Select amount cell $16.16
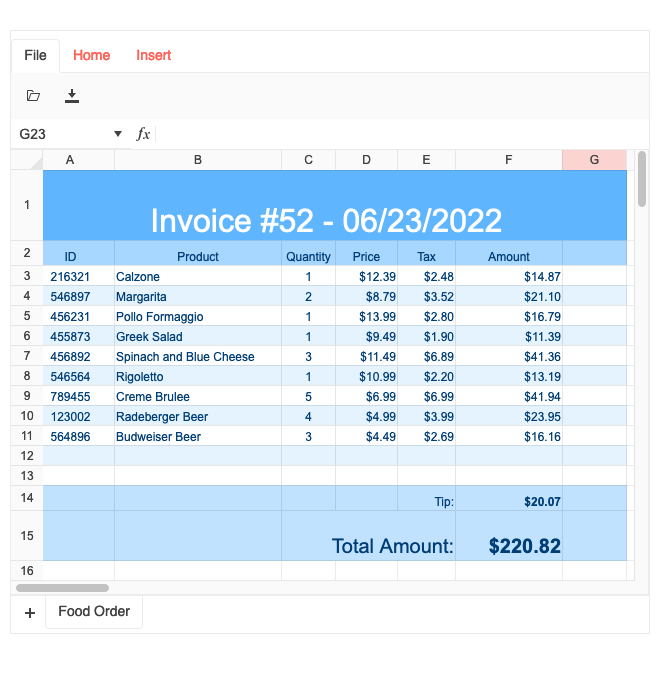 pyautogui.click(x=509, y=436)
